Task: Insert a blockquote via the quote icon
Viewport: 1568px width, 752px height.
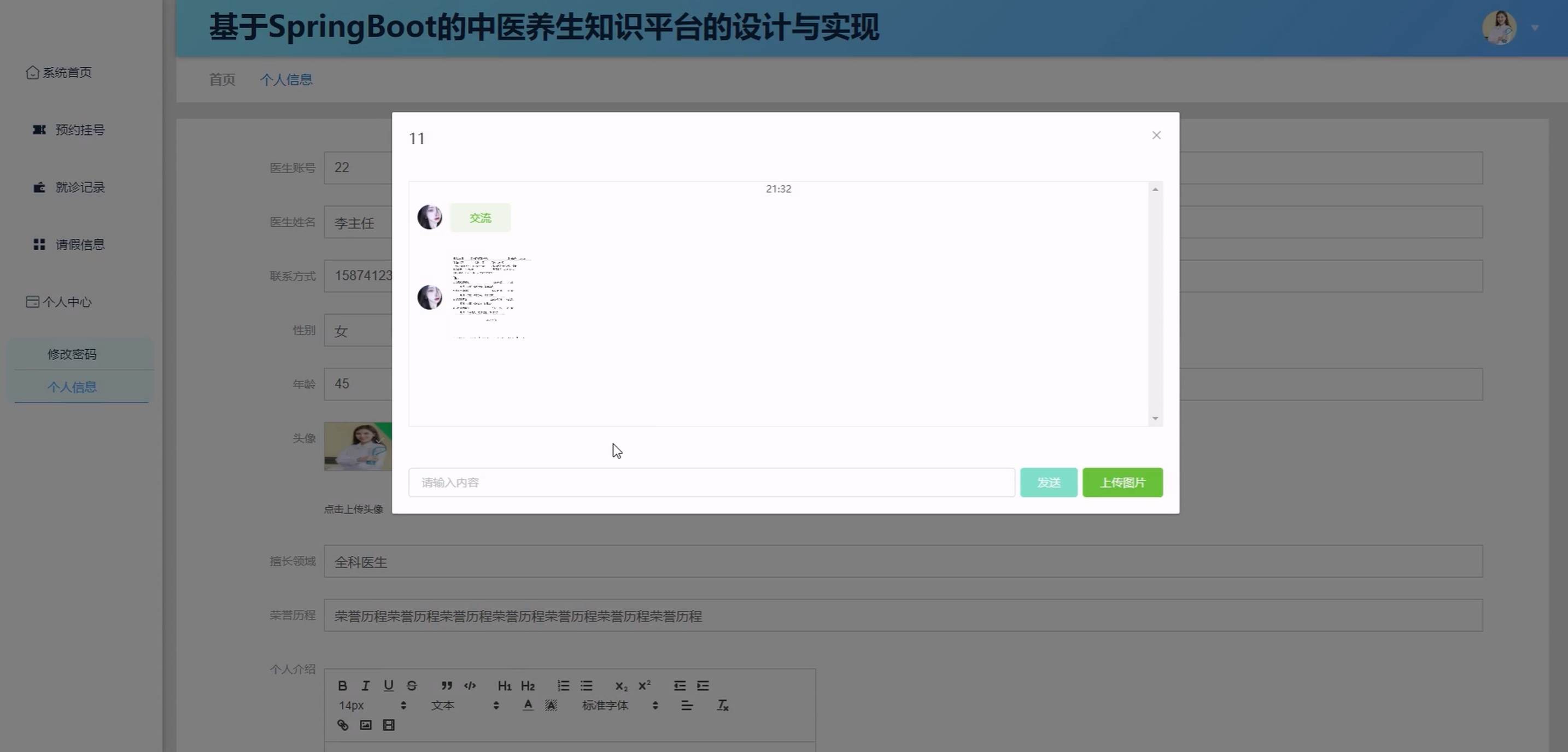Action: [x=447, y=686]
